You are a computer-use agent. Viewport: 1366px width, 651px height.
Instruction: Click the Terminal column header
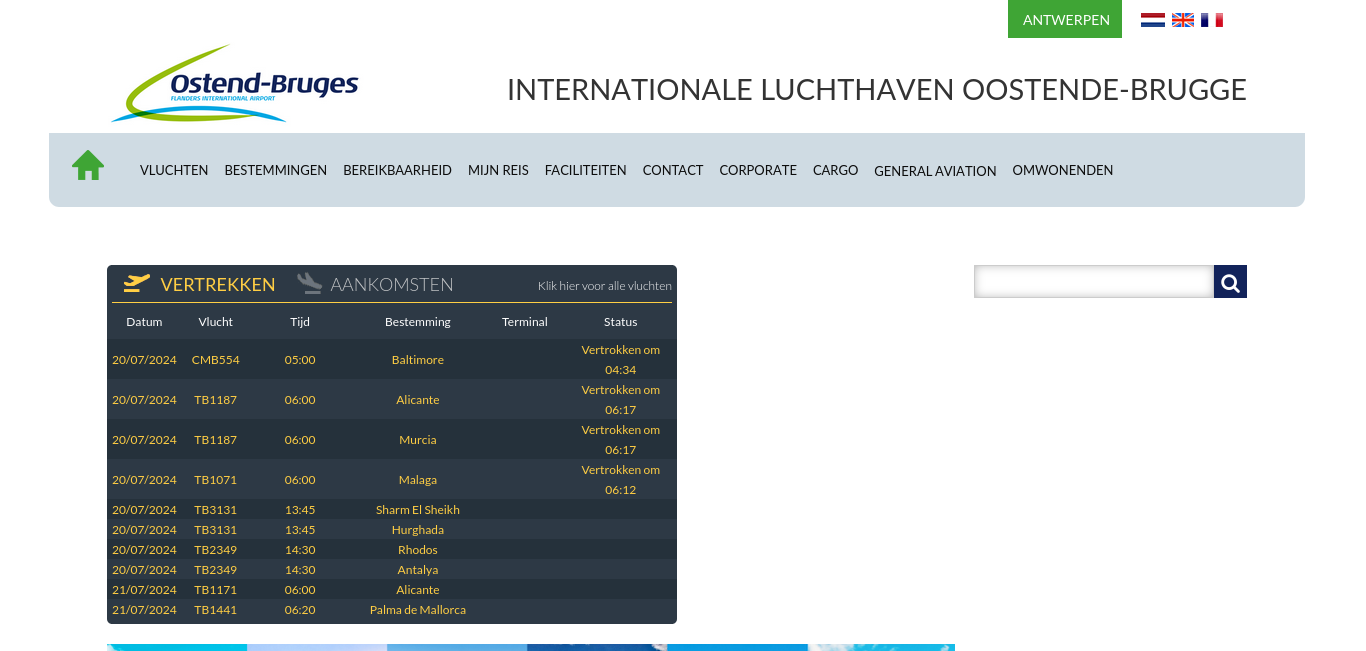[525, 322]
